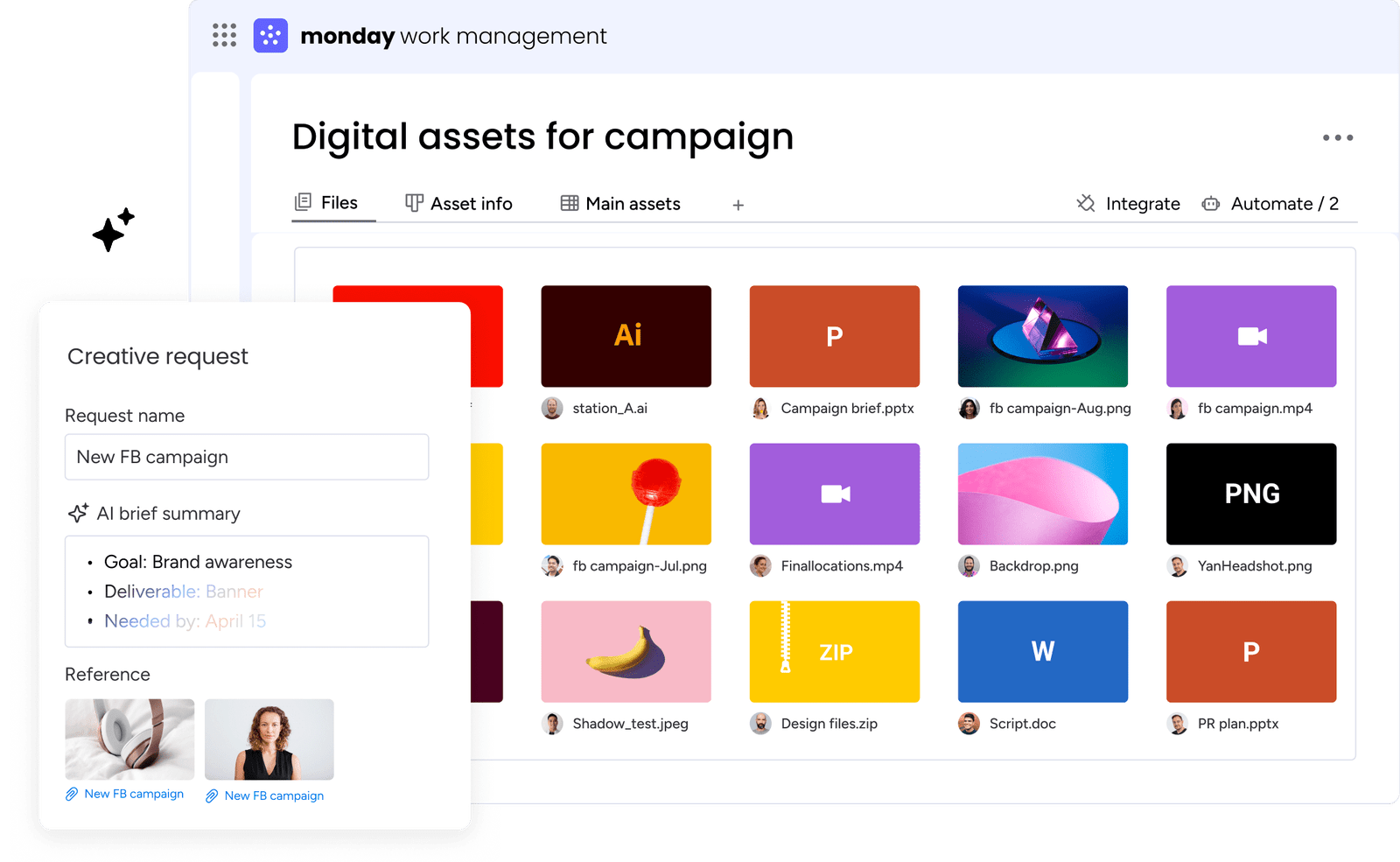Select the Main assets tab
This screenshot has width=1400, height=862.
tap(620, 204)
